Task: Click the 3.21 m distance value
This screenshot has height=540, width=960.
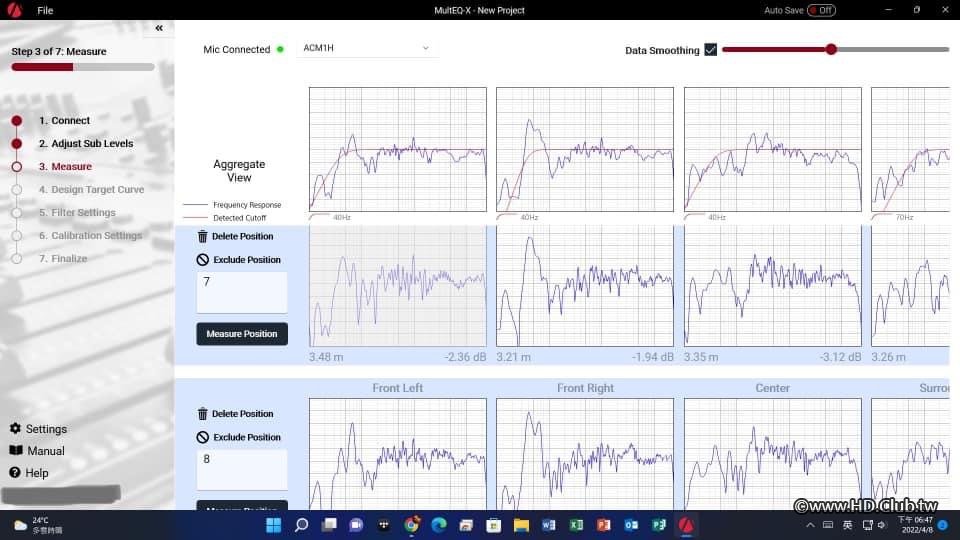Action: click(x=514, y=357)
